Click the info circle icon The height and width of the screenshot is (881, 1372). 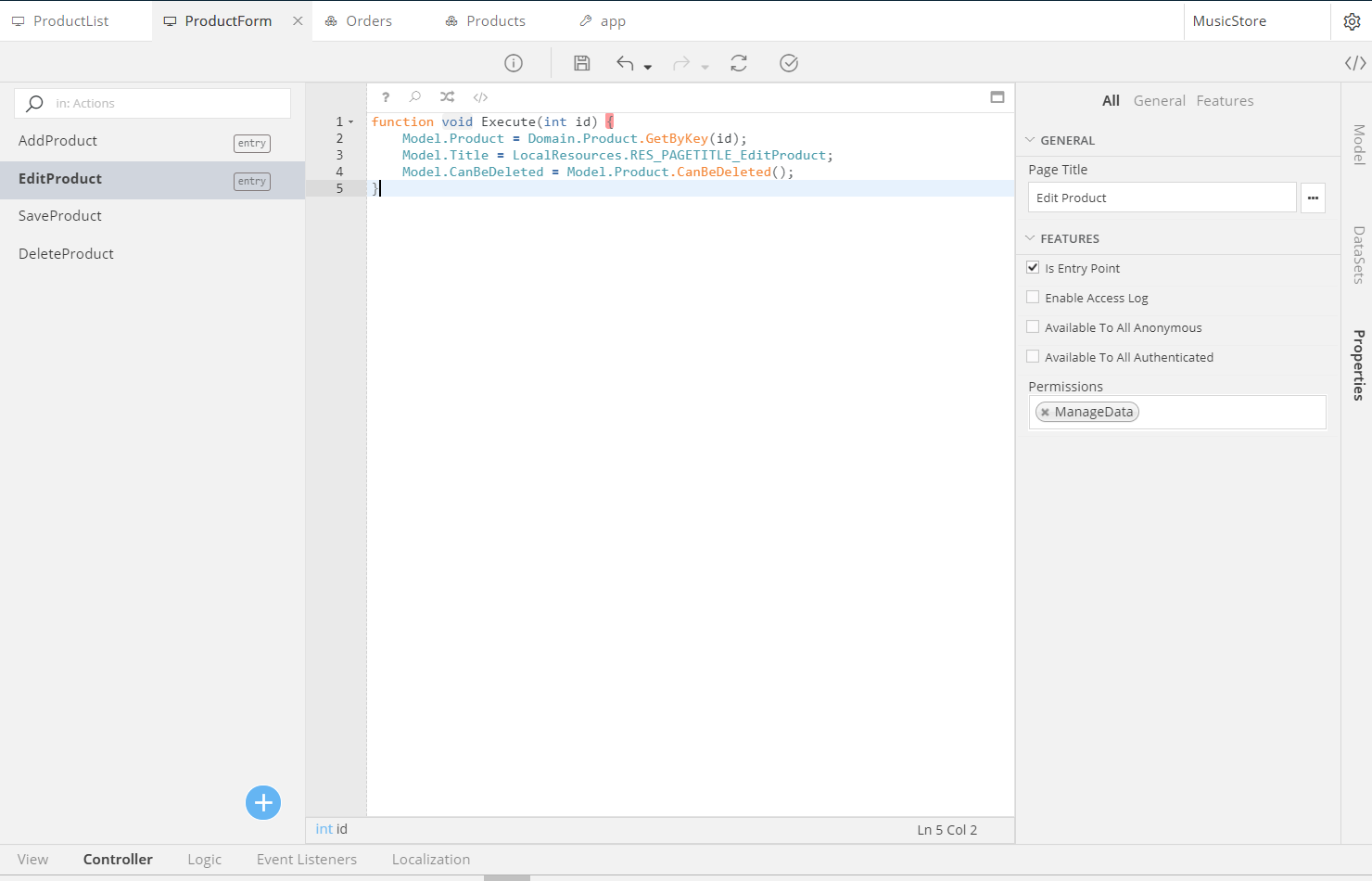[514, 63]
